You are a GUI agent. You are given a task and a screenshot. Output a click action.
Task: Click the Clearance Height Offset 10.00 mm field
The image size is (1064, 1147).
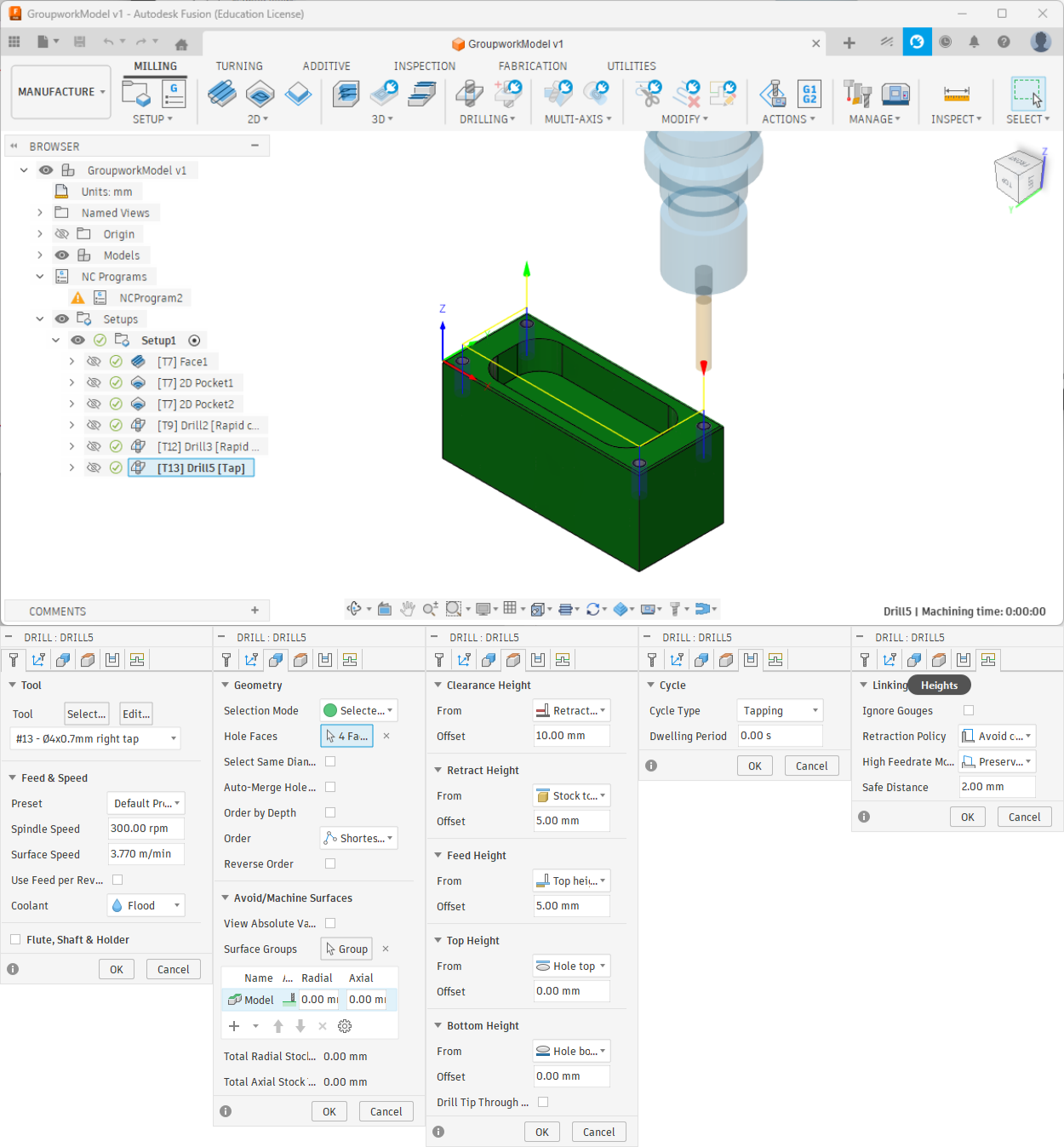pos(571,736)
